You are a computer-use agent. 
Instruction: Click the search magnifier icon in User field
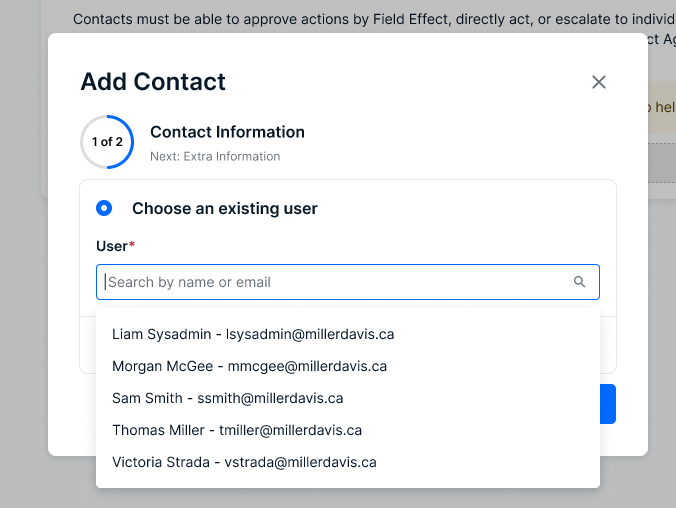coord(579,282)
